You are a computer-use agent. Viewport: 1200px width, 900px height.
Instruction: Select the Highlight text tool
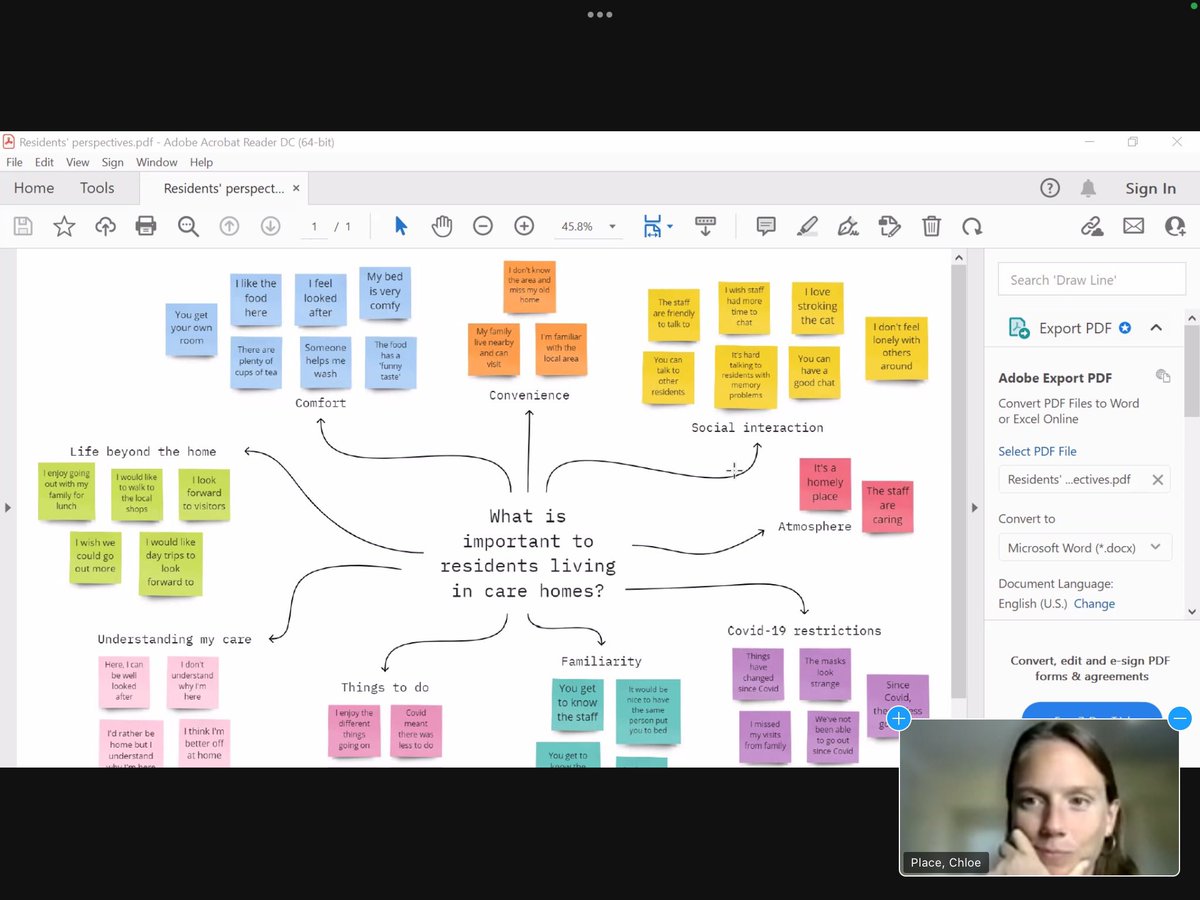click(x=807, y=227)
